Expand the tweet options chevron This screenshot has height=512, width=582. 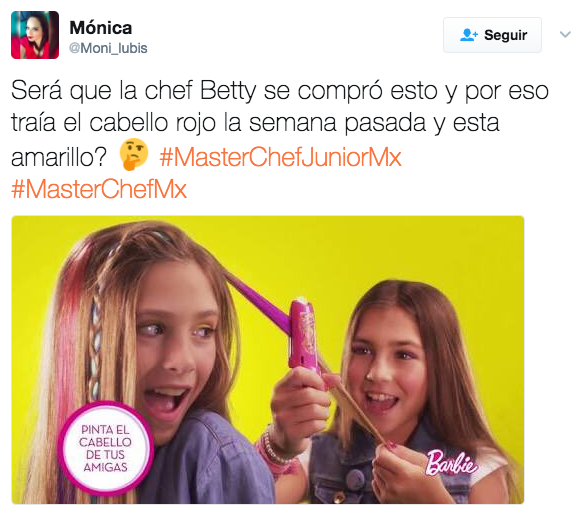tap(565, 35)
